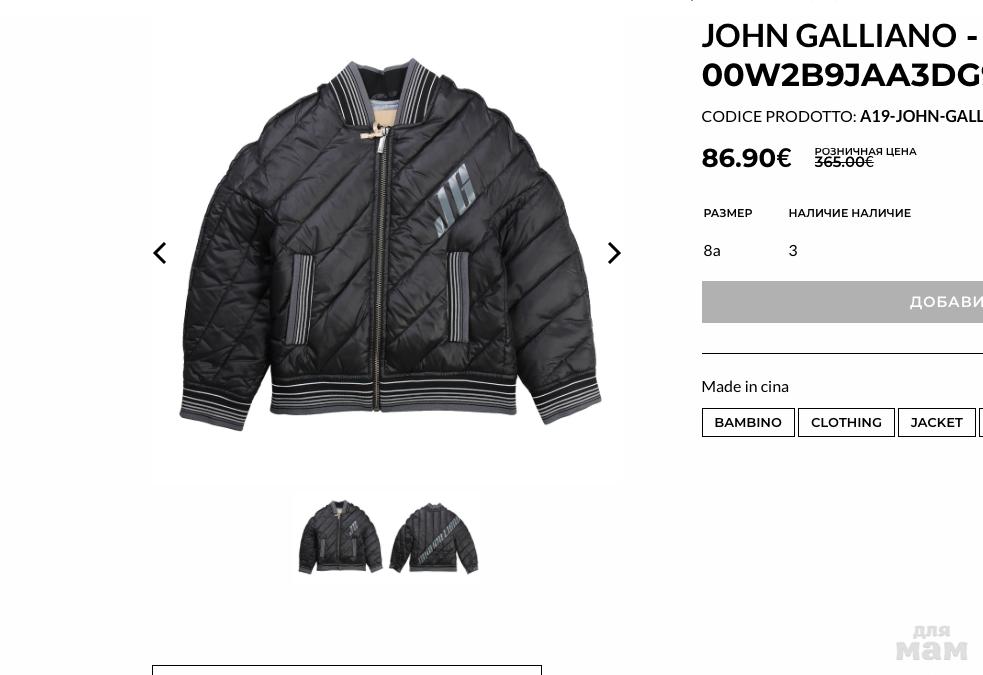The image size is (983, 675).
Task: Click the Made in cina text
Action: click(745, 386)
